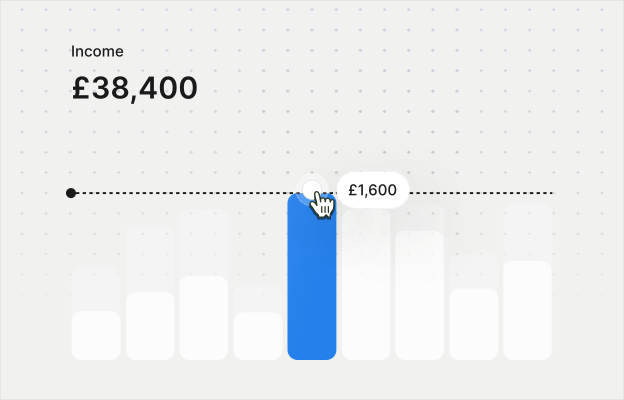
Task: Click faded upper portion of the last bar
Action: (x=527, y=232)
